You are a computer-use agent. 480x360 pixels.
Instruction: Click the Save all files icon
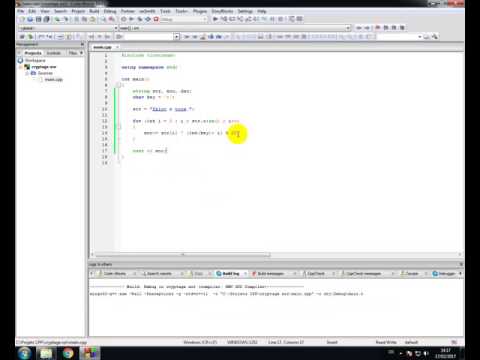pyautogui.click(x=47, y=19)
